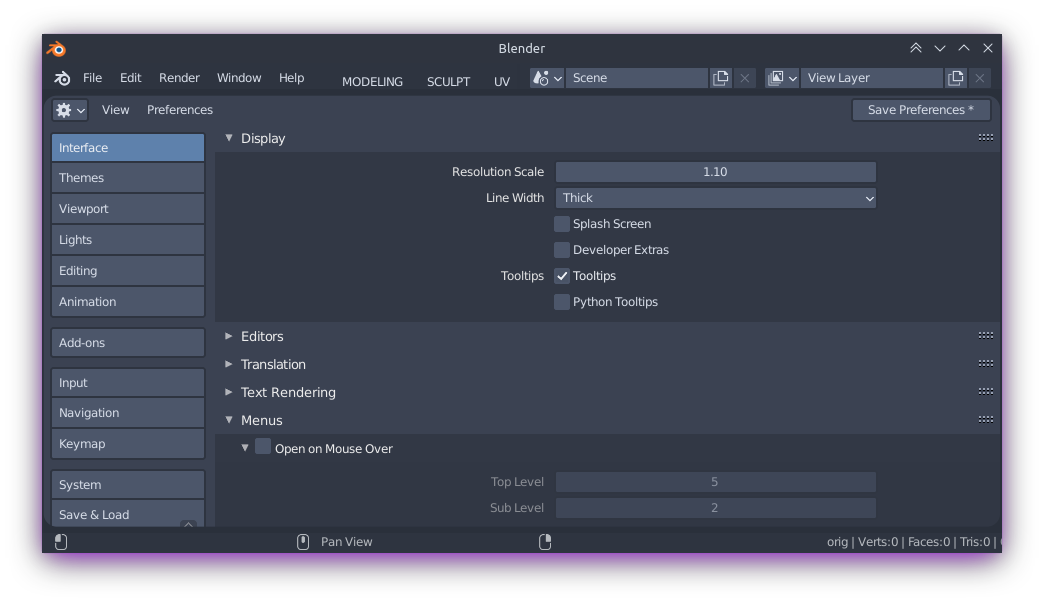Click the View Layer name field
This screenshot has height=603, width=1044.
(872, 78)
